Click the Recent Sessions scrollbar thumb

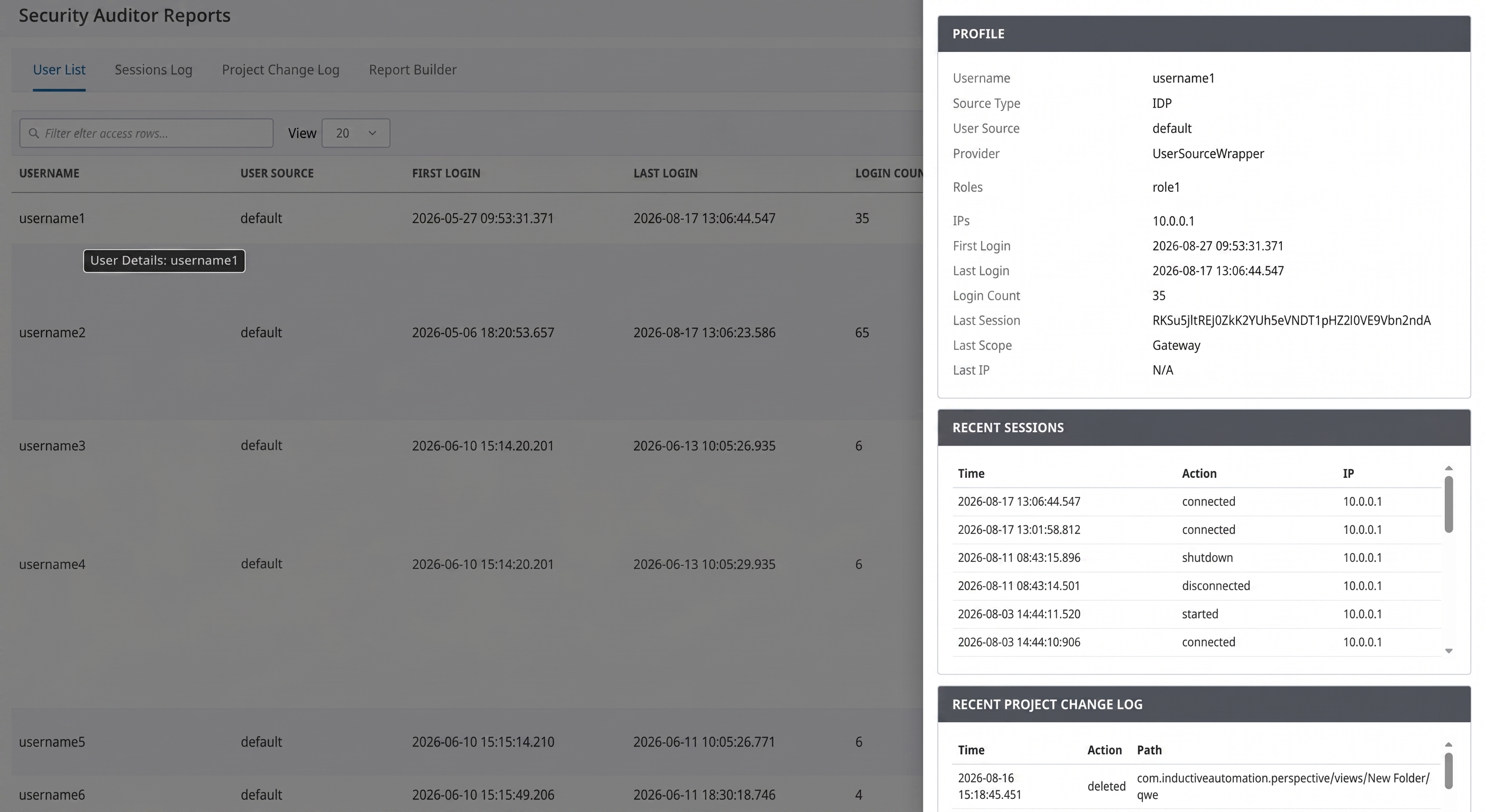[x=1449, y=504]
